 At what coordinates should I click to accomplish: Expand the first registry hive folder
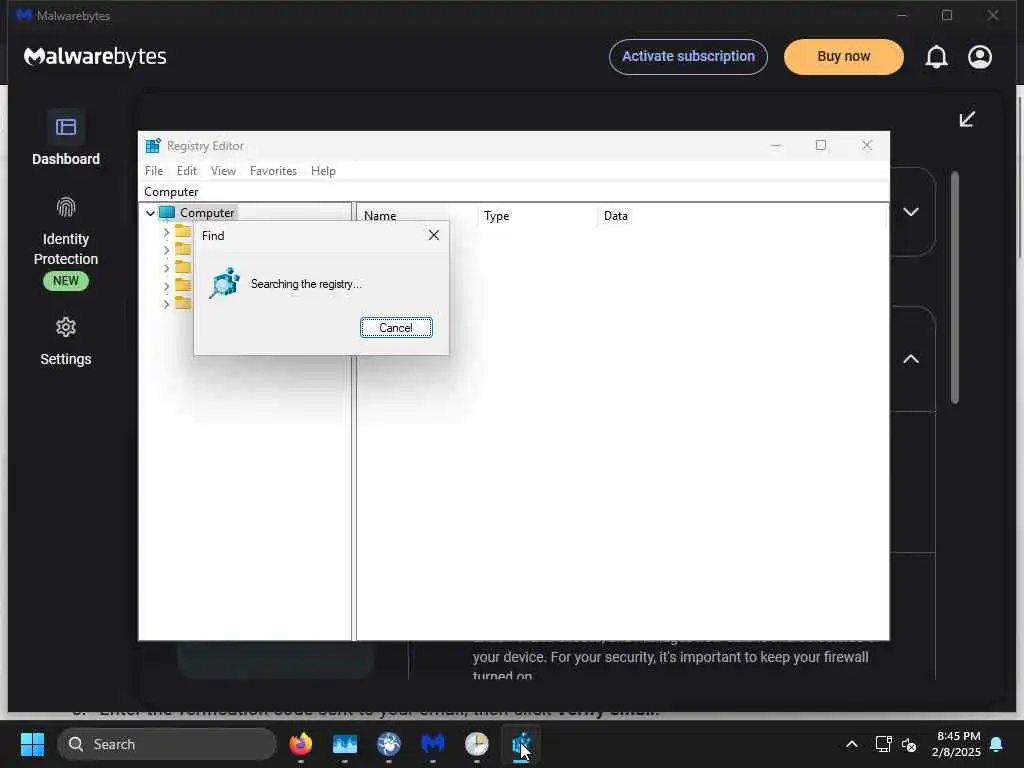click(x=167, y=232)
